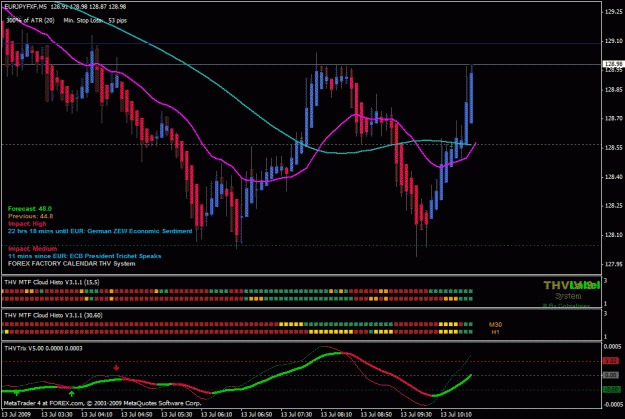The width and height of the screenshot is (625, 419).
Task: Click the 128.70 price axis label
Action: click(614, 118)
